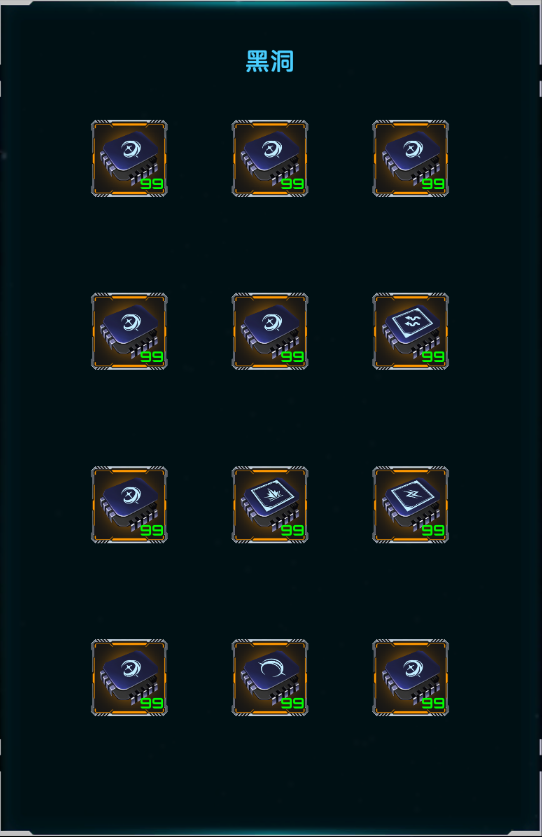This screenshot has width=542, height=837.
Task: Pick the top-right crescent star chip
Action: (410, 159)
